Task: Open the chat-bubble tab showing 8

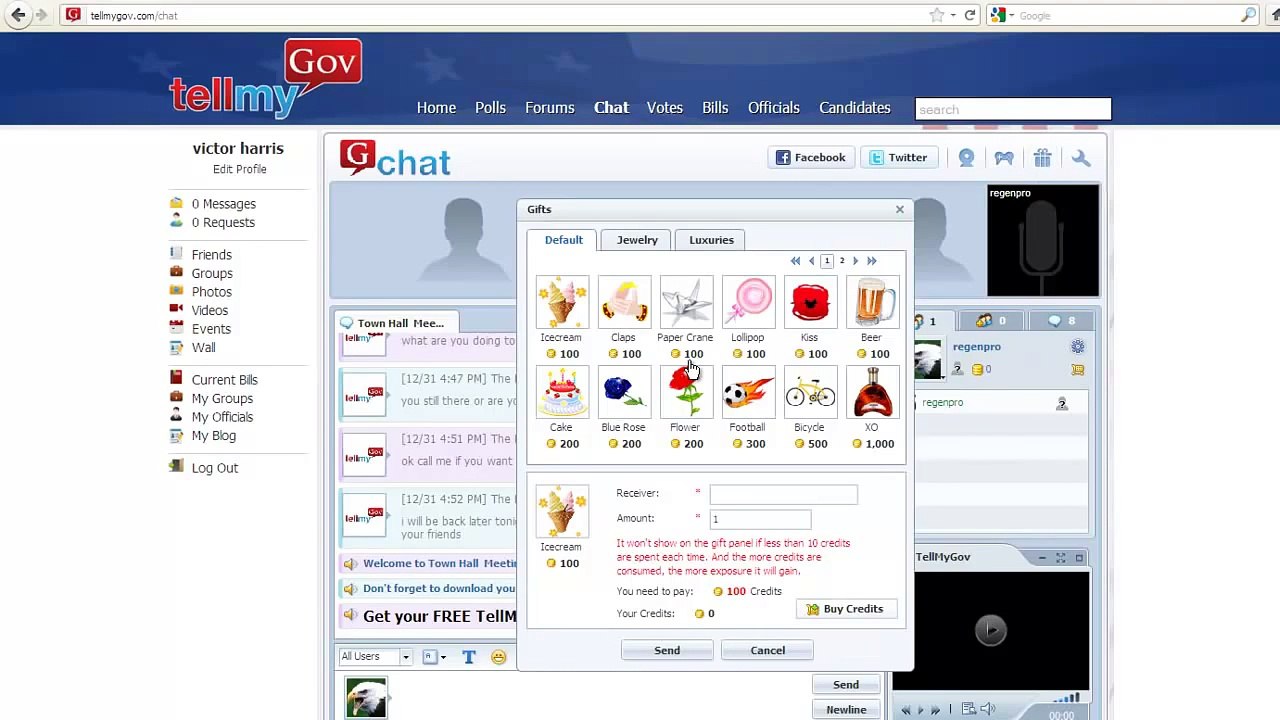Action: 1062,321
